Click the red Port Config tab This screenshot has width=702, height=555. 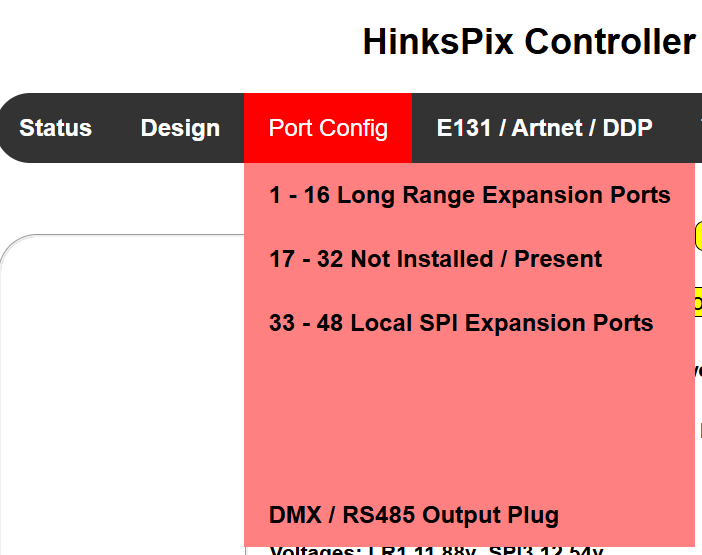(x=328, y=128)
